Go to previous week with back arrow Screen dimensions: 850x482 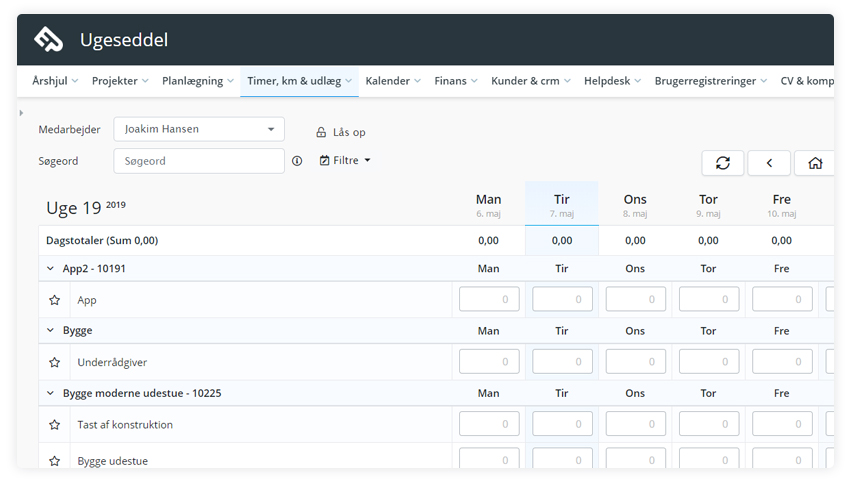point(769,163)
